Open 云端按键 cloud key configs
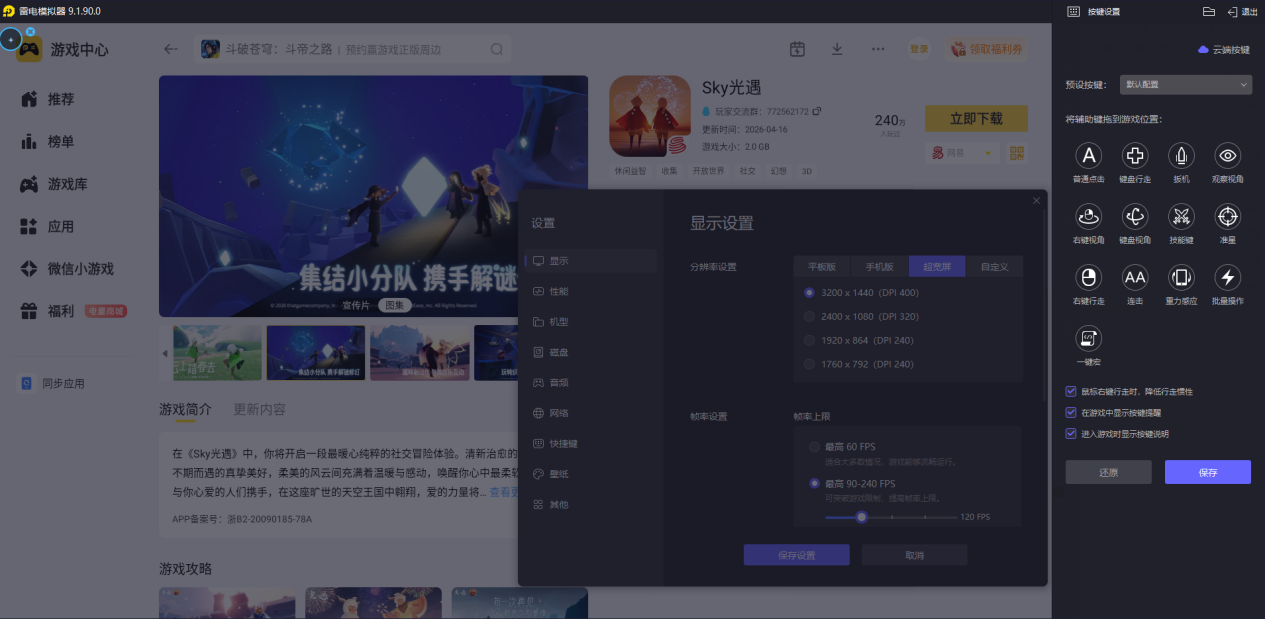Image resolution: width=1265 pixels, height=619 pixels. click(1224, 49)
